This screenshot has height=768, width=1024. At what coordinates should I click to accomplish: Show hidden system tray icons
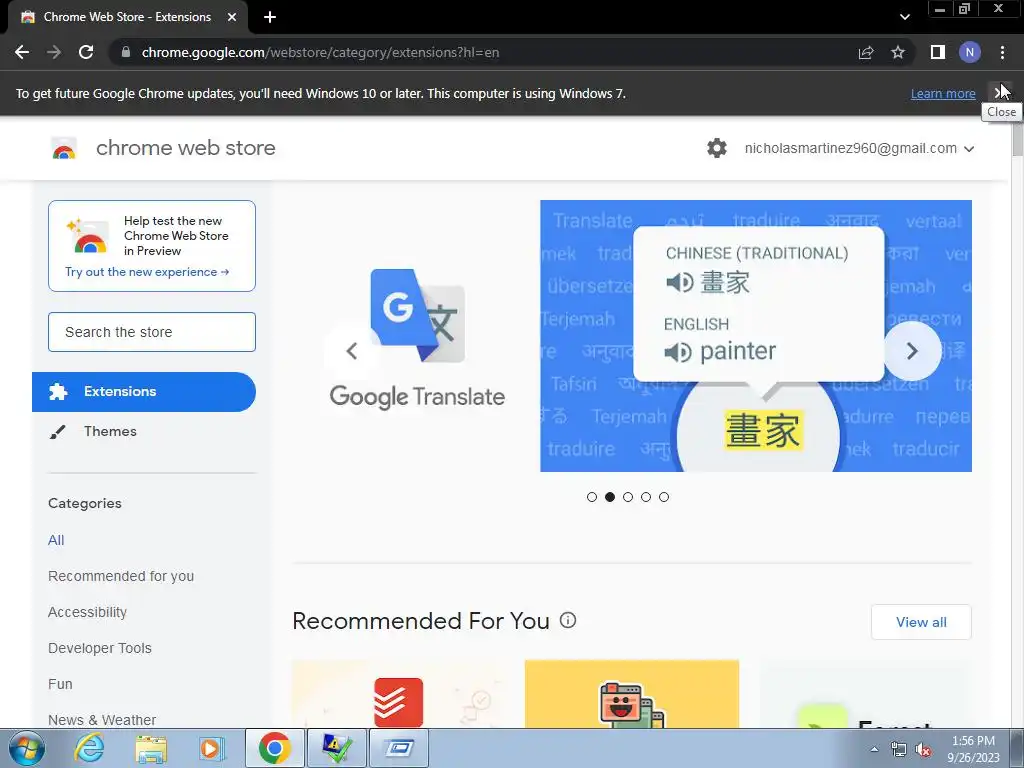(x=874, y=750)
